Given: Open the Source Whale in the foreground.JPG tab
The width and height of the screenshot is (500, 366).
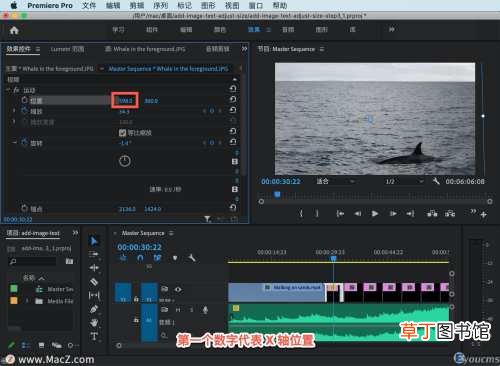Looking at the screenshot, I should [145, 49].
